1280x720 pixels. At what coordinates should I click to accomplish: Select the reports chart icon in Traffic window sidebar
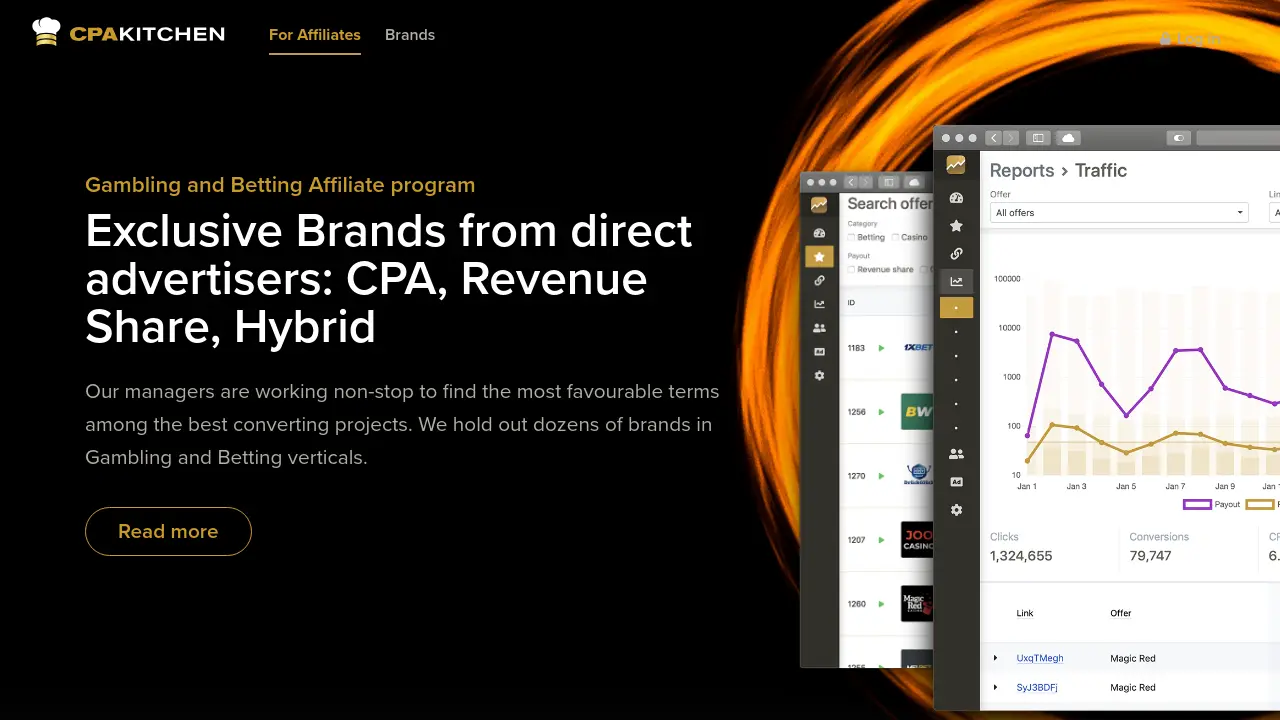(x=956, y=282)
